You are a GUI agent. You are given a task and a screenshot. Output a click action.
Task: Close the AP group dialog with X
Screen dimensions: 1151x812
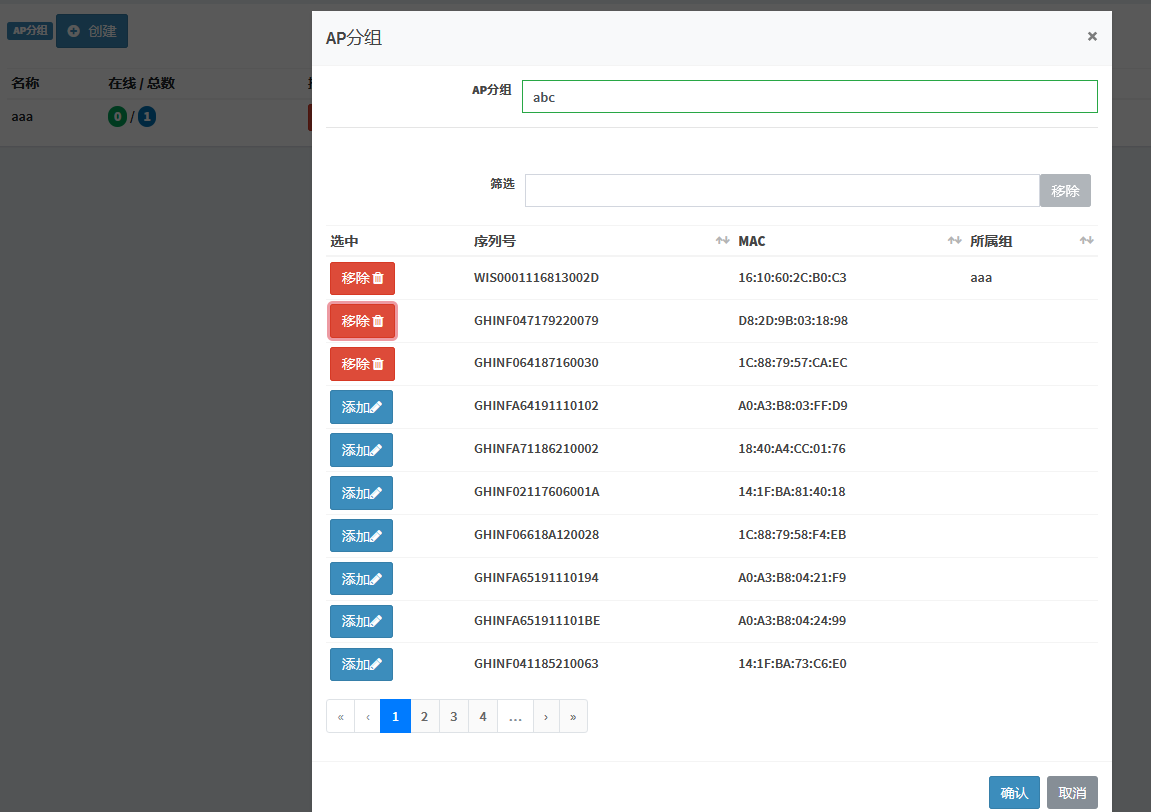(x=1092, y=37)
